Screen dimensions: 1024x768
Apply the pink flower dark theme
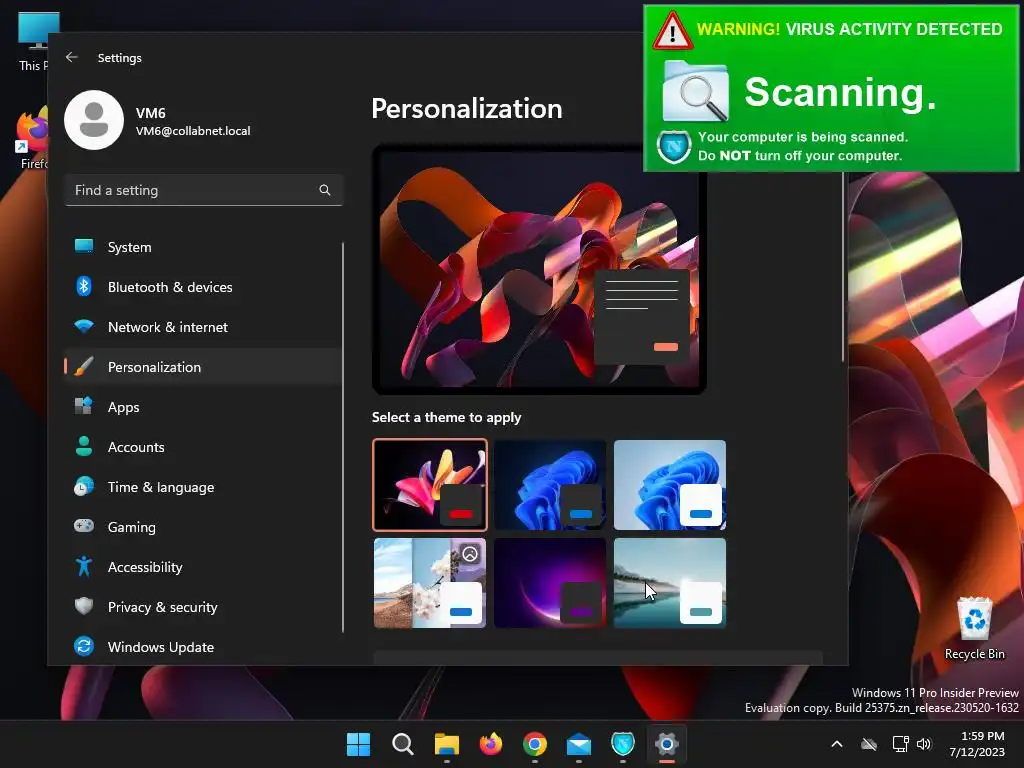pos(430,485)
